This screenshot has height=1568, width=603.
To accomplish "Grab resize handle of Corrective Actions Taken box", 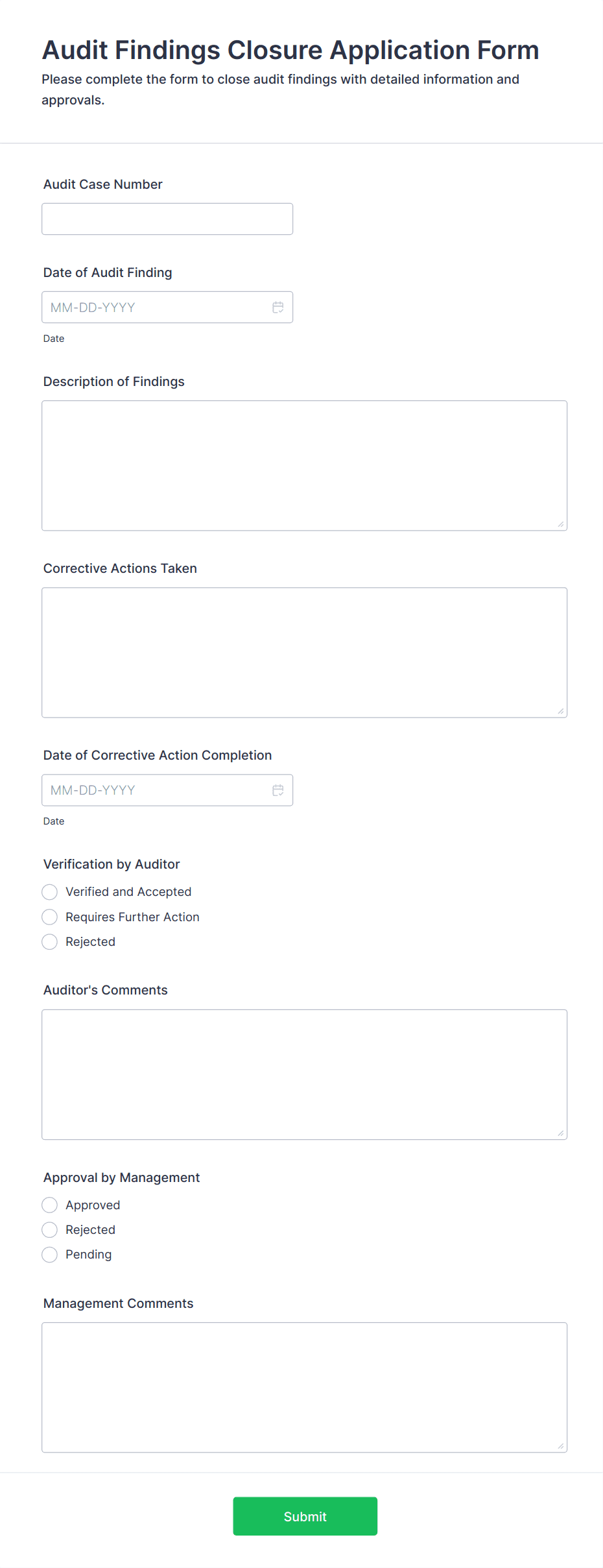I will pos(561,711).
